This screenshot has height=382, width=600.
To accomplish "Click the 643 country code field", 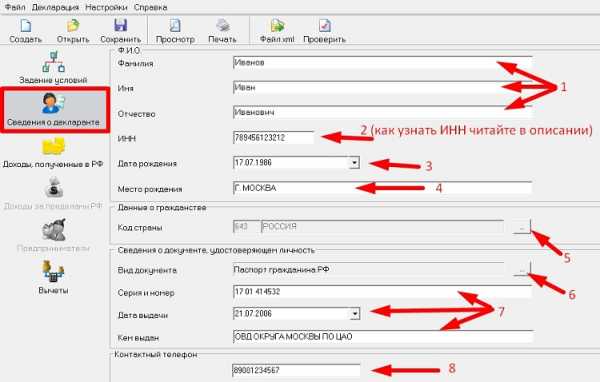I will [x=246, y=227].
